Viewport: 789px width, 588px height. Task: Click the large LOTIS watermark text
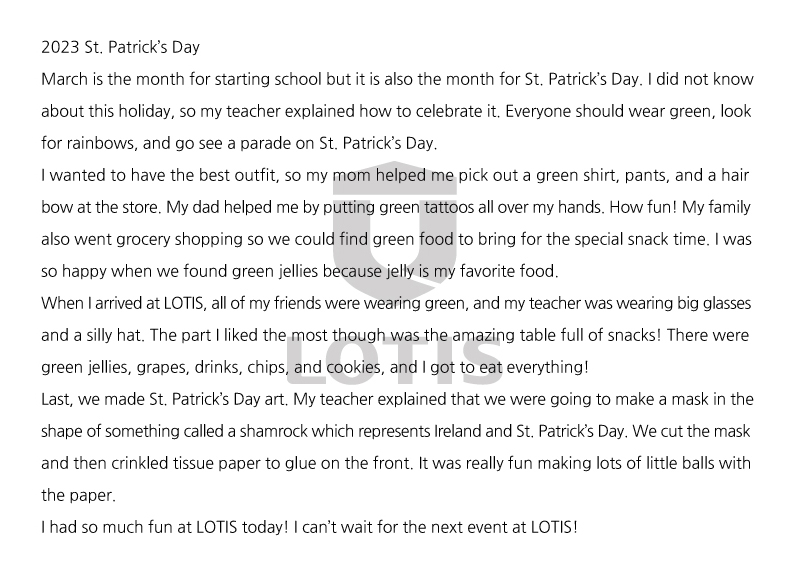pos(395,359)
